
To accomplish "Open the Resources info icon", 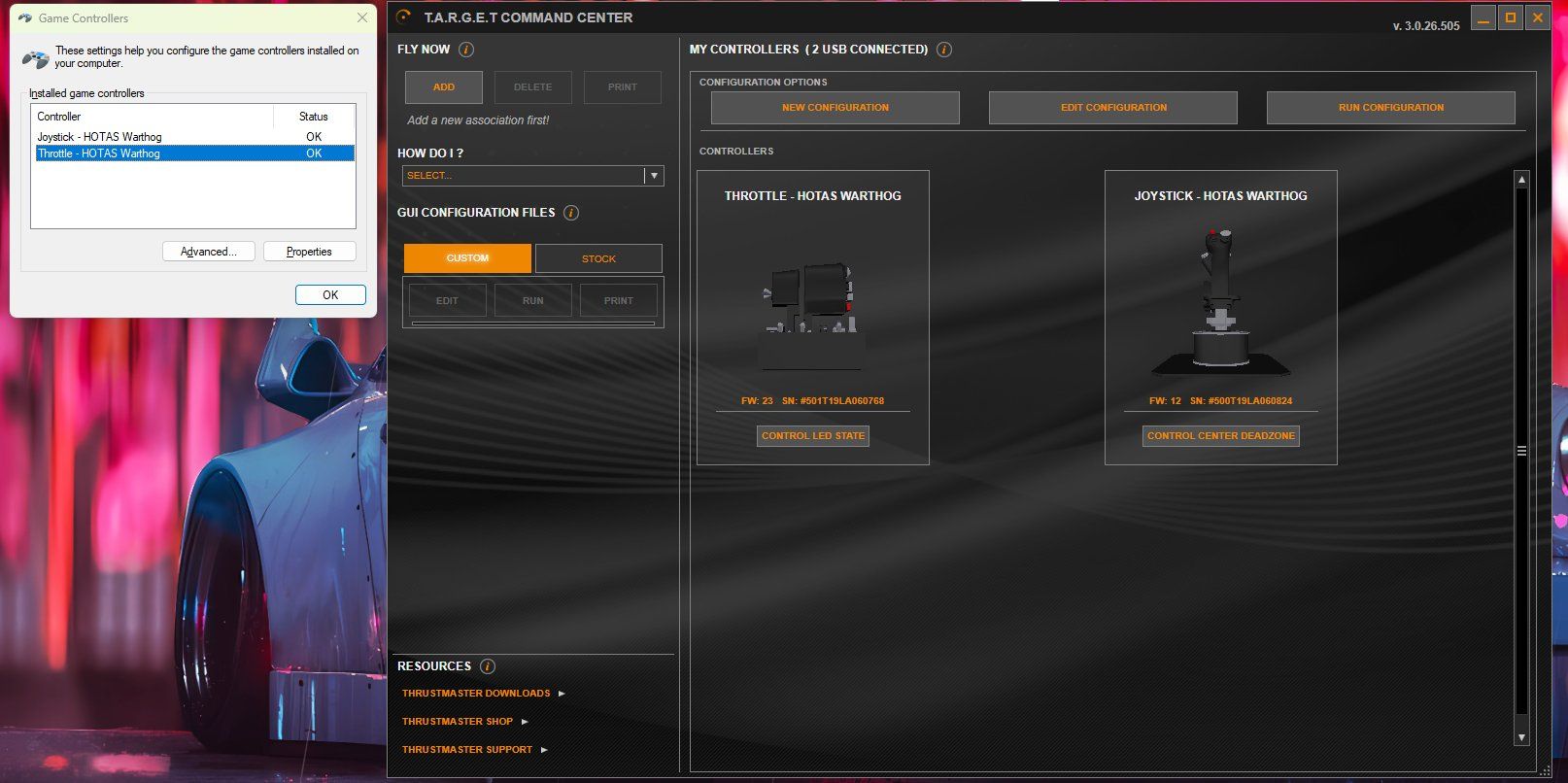I will point(488,666).
